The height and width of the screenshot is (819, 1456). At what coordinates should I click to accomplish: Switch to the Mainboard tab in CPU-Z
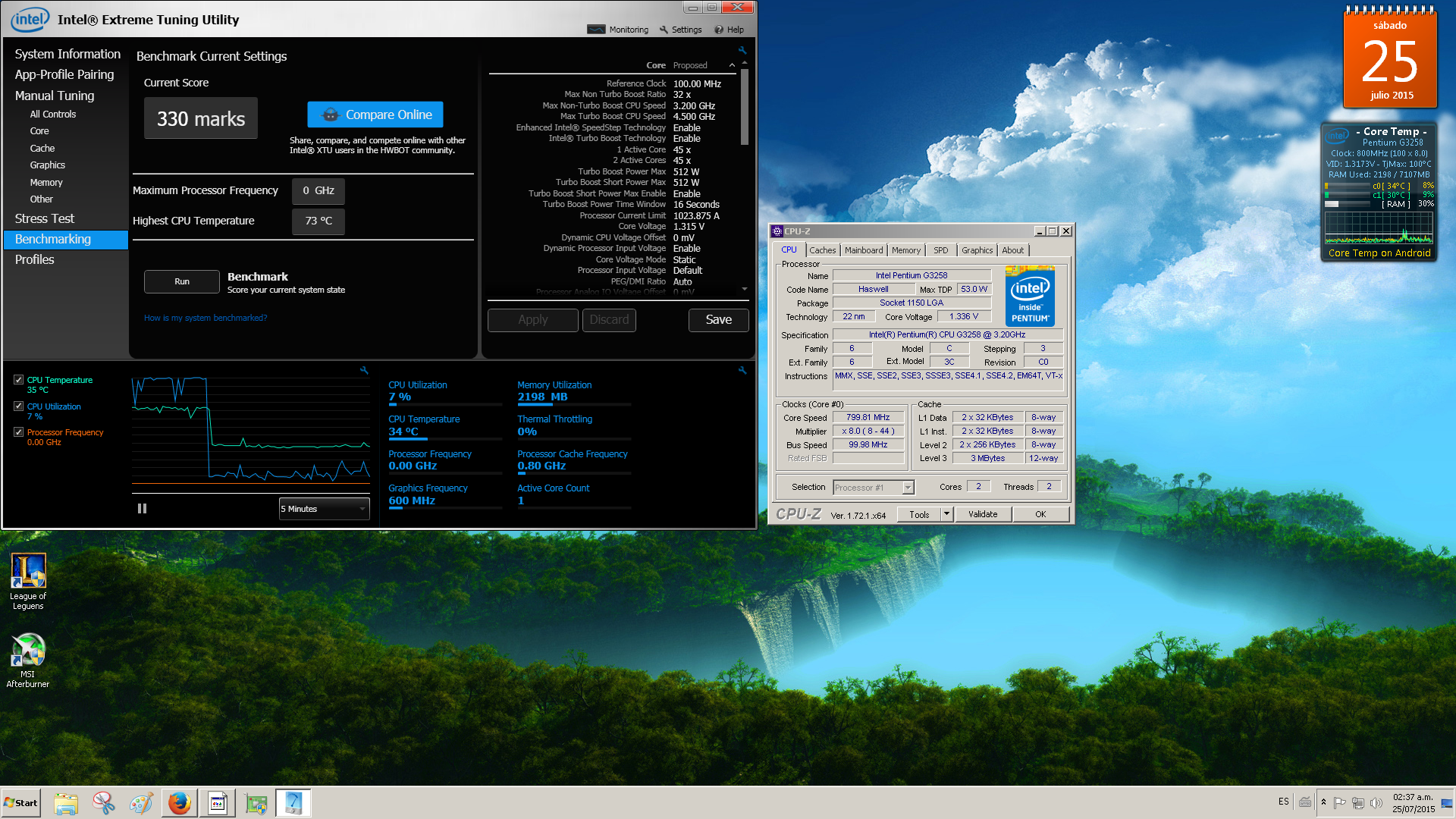coord(864,250)
